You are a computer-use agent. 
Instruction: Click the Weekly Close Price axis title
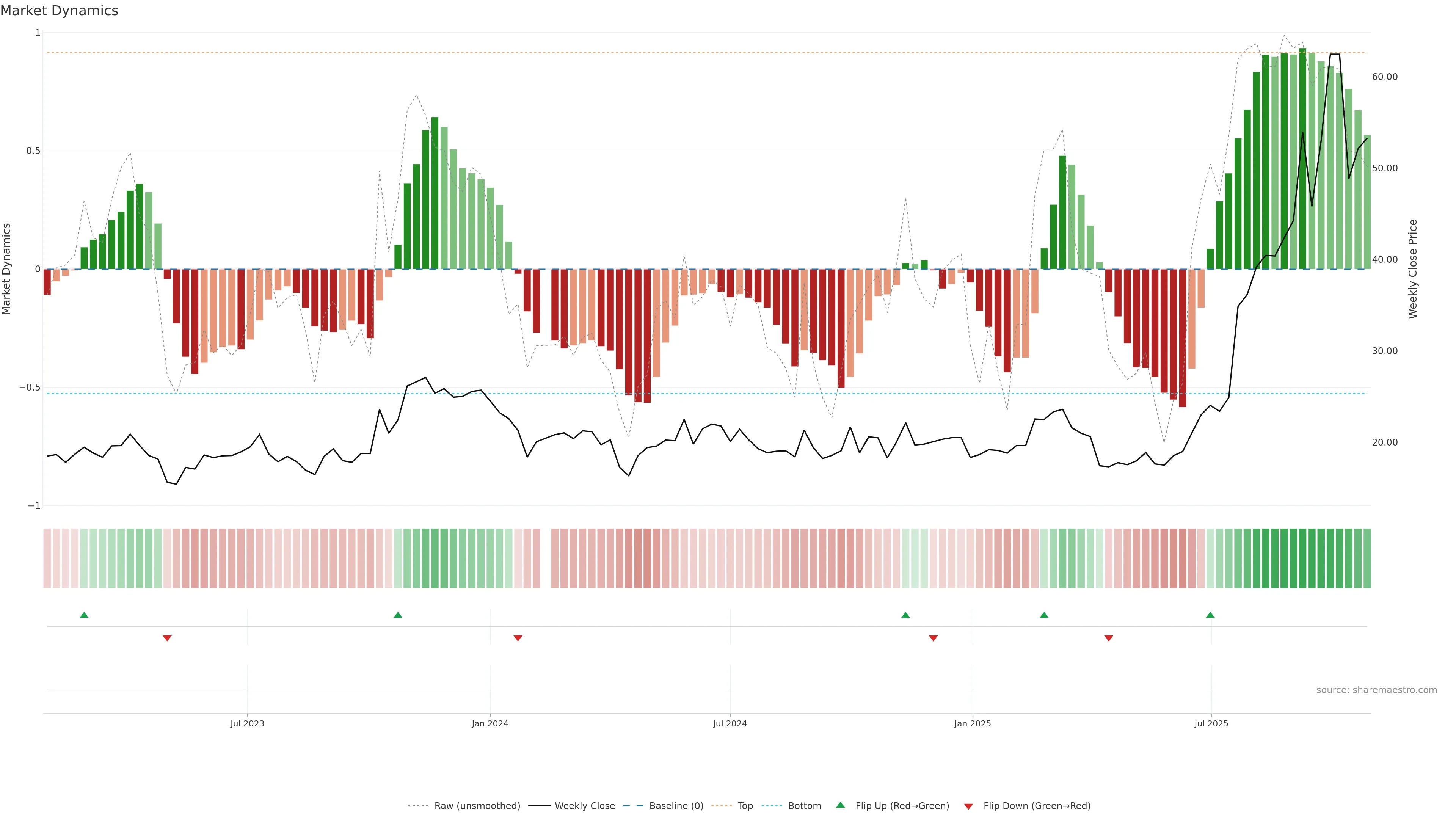pyautogui.click(x=1413, y=269)
